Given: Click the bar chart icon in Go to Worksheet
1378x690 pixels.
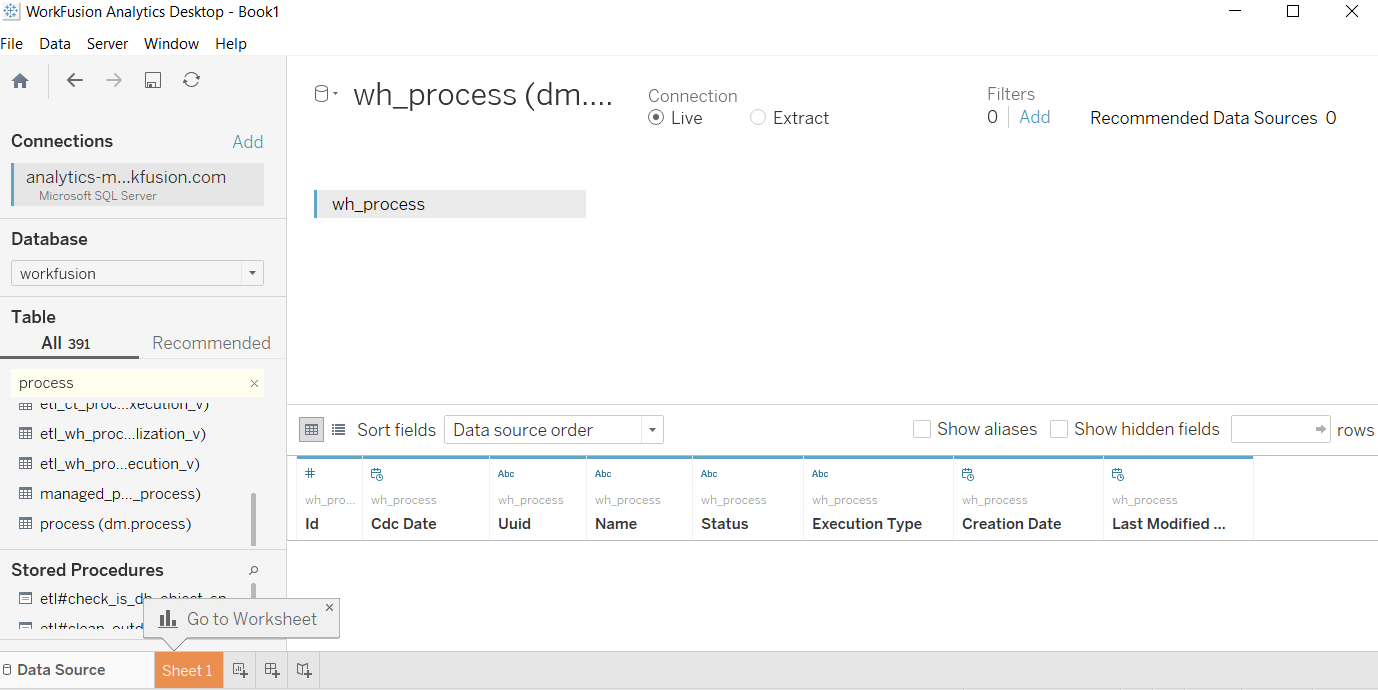Looking at the screenshot, I should click(x=168, y=619).
